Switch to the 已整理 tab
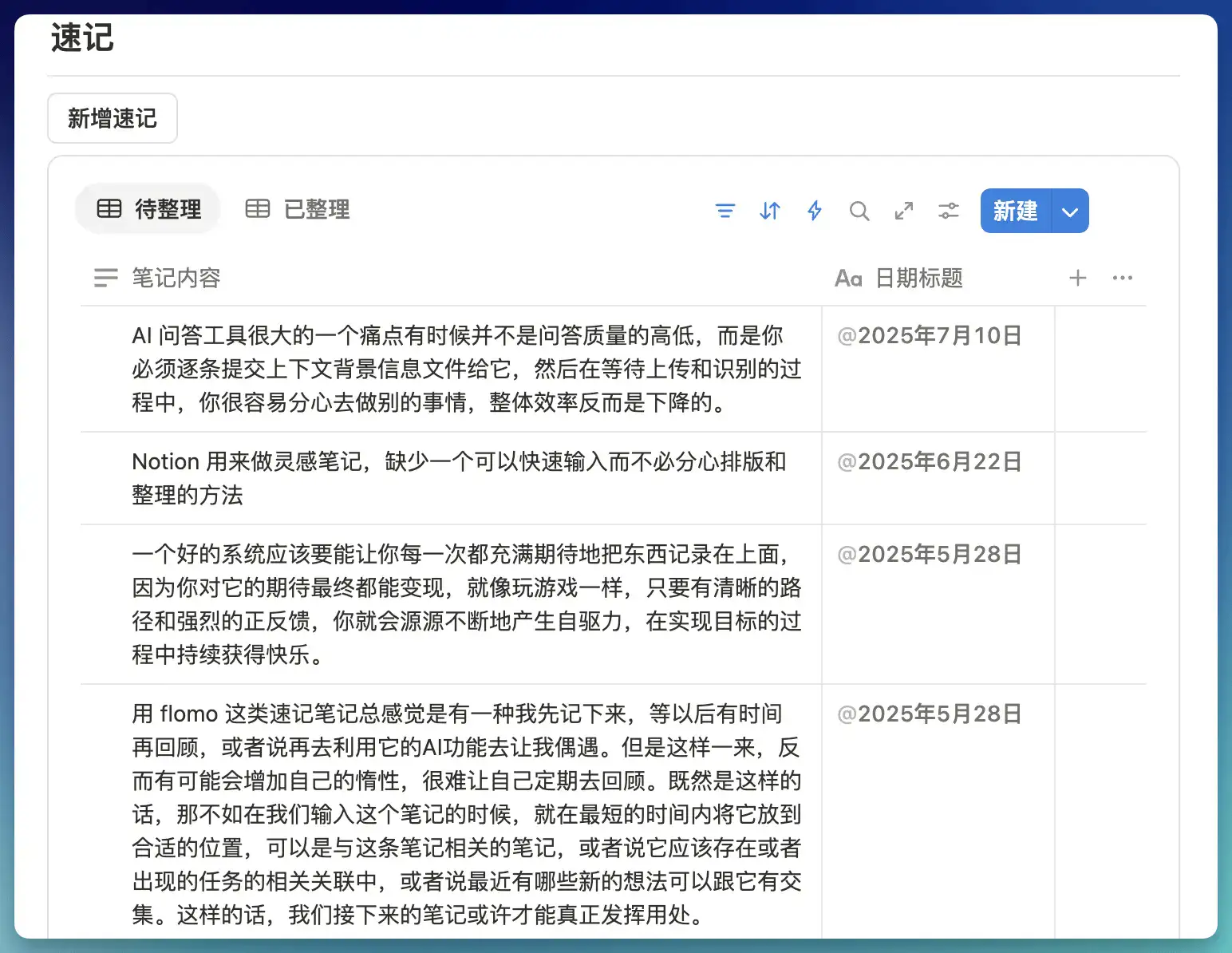 297,209
